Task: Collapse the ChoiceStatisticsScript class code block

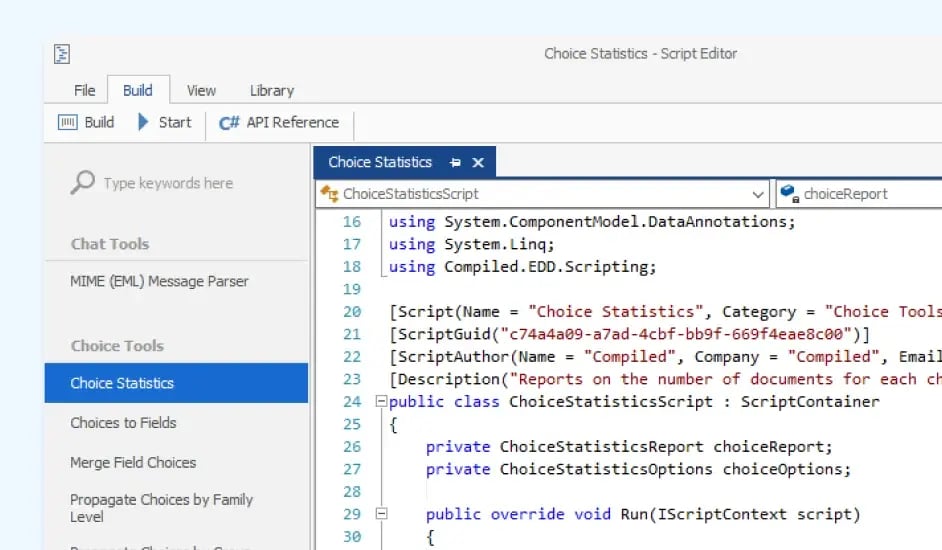Action: click(x=380, y=402)
